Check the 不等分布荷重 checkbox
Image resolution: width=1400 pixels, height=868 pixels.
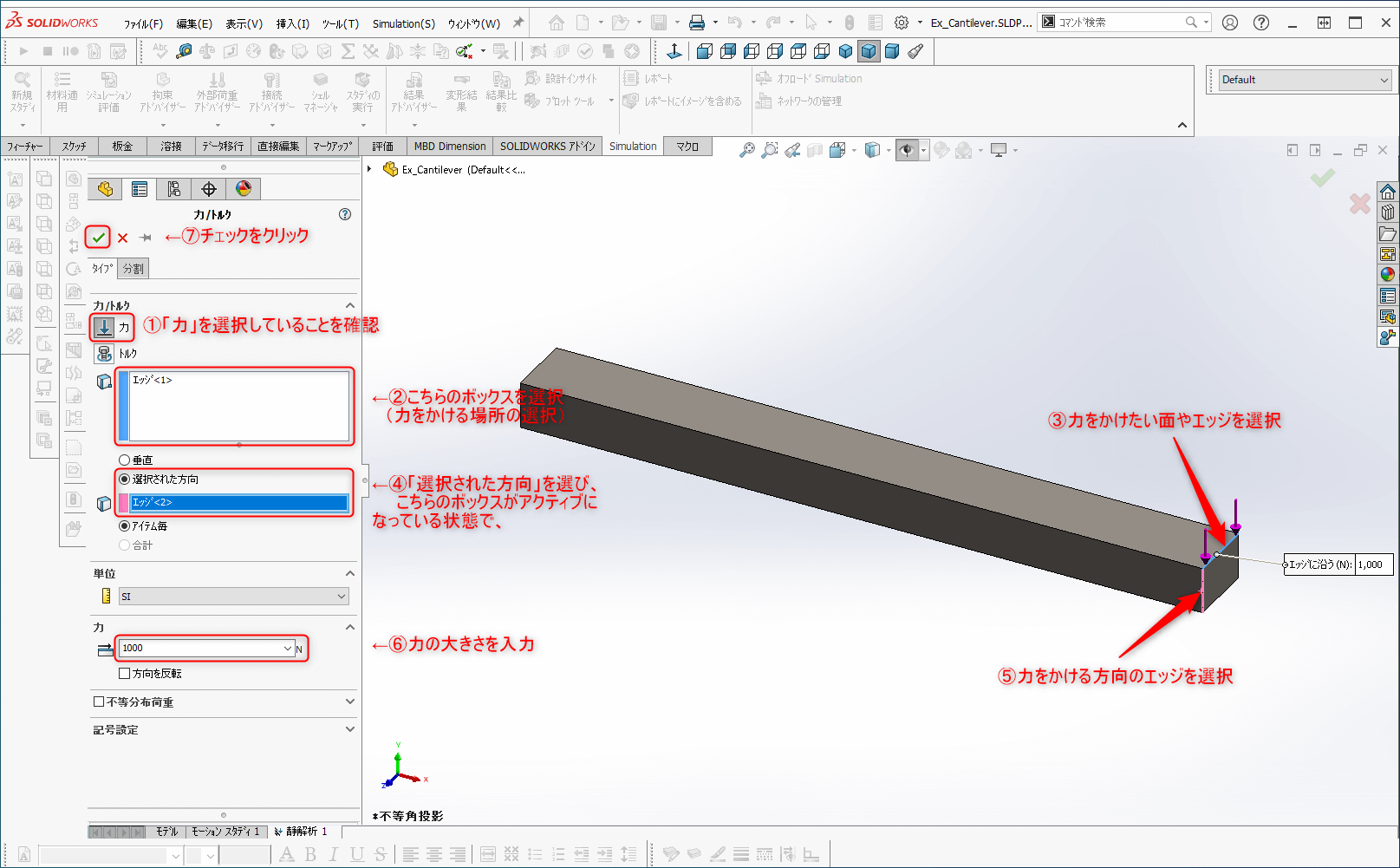[98, 702]
